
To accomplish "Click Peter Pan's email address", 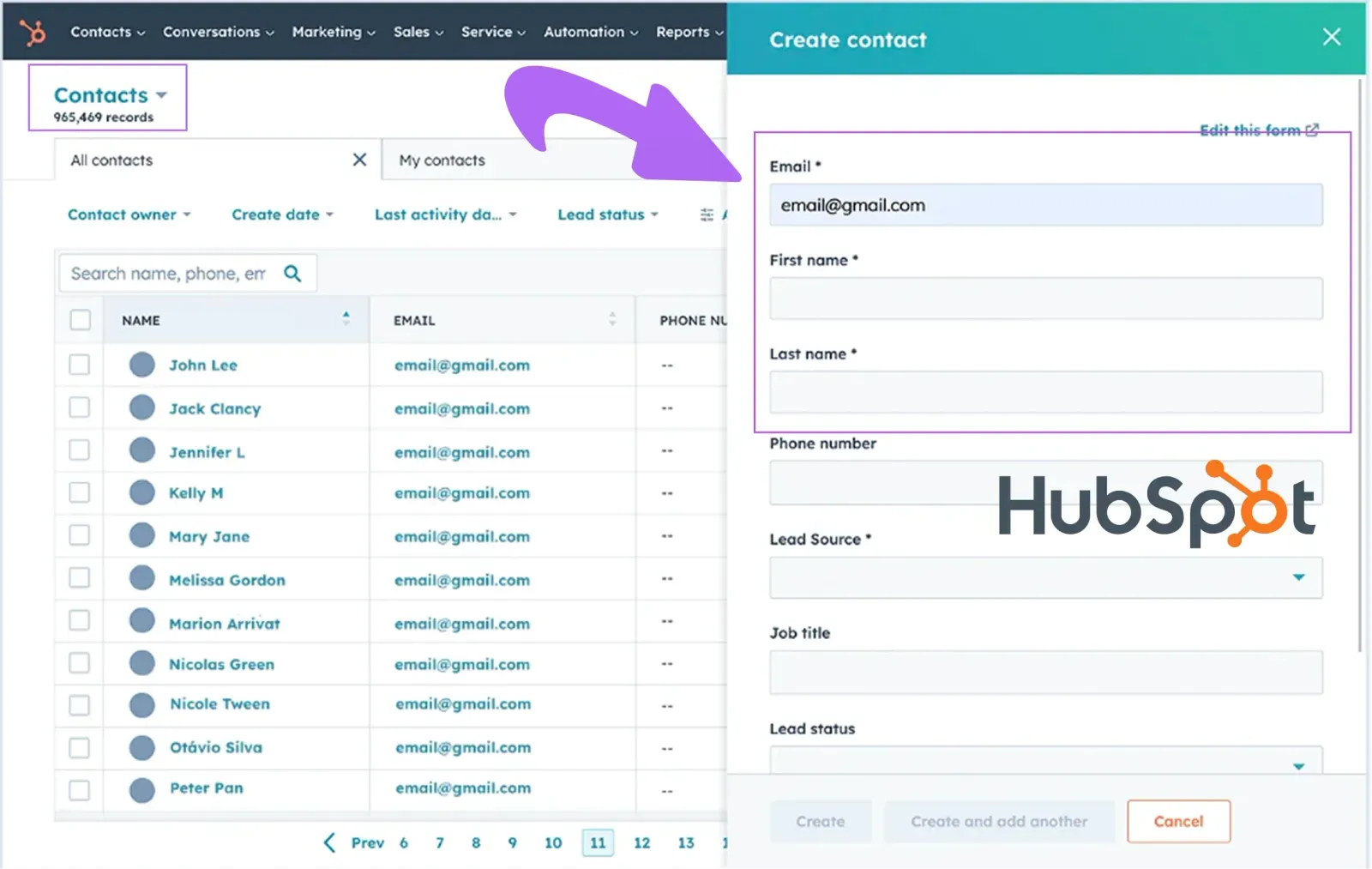I will (x=463, y=788).
